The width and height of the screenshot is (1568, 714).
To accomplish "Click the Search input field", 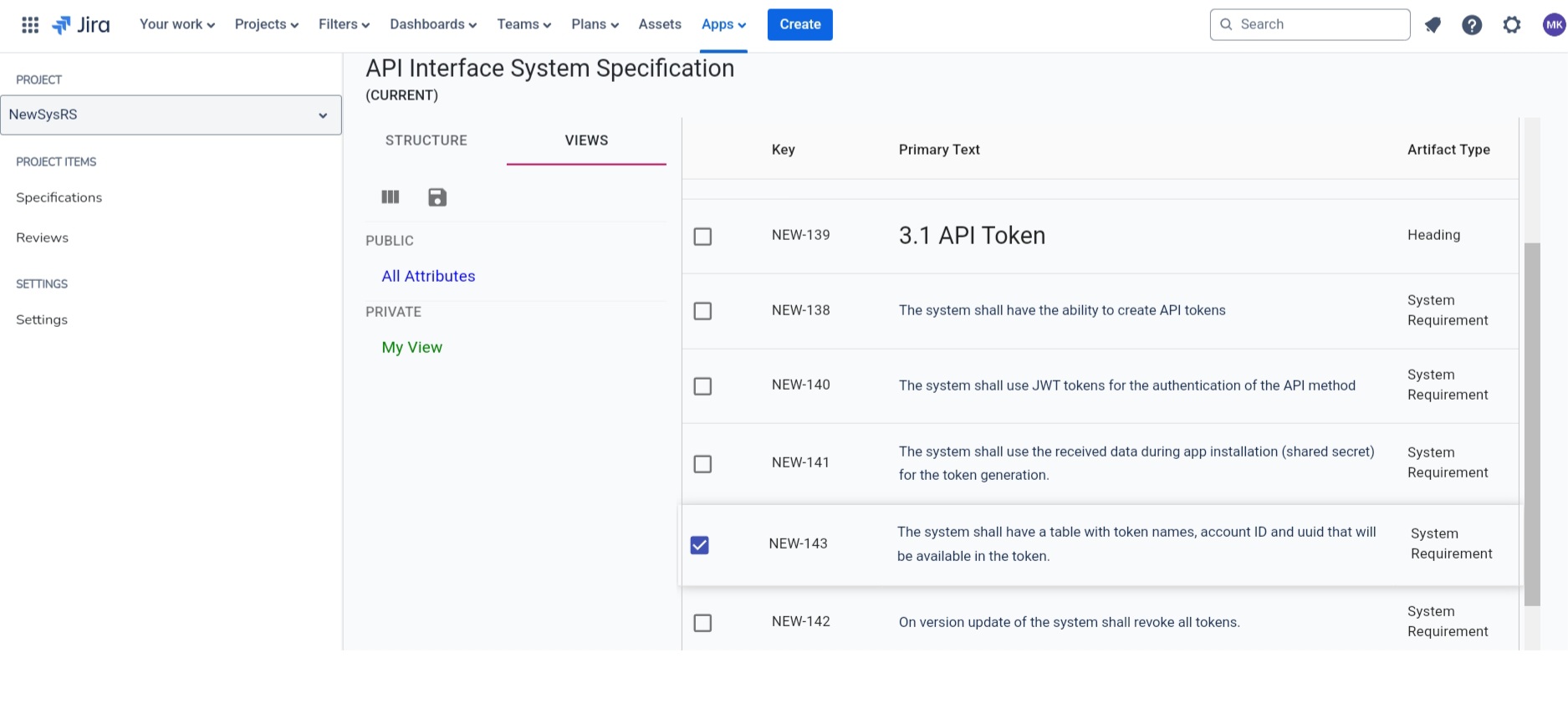I will point(1310,24).
